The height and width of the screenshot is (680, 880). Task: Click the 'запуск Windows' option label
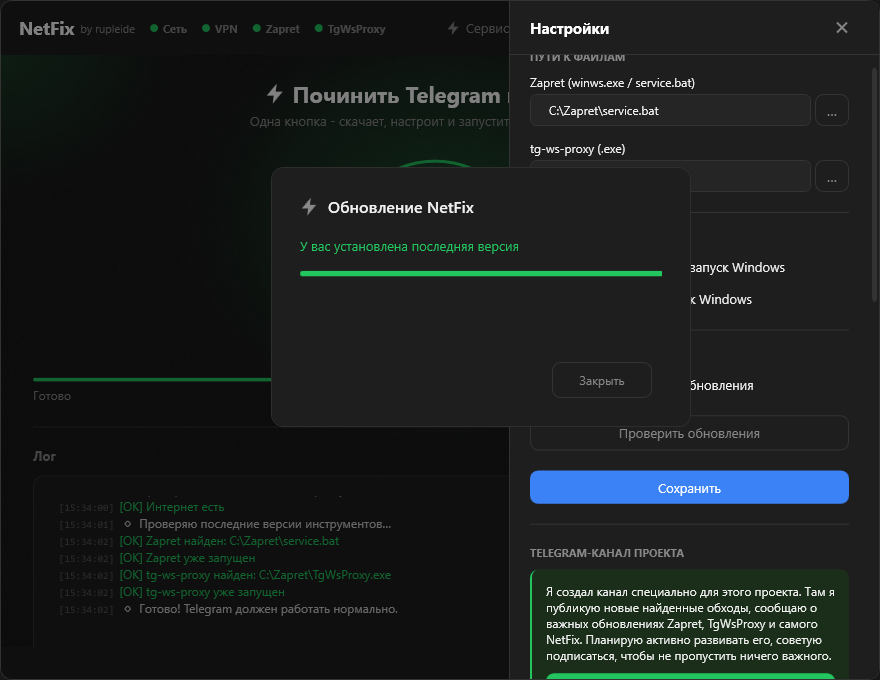pyautogui.click(x=737, y=268)
